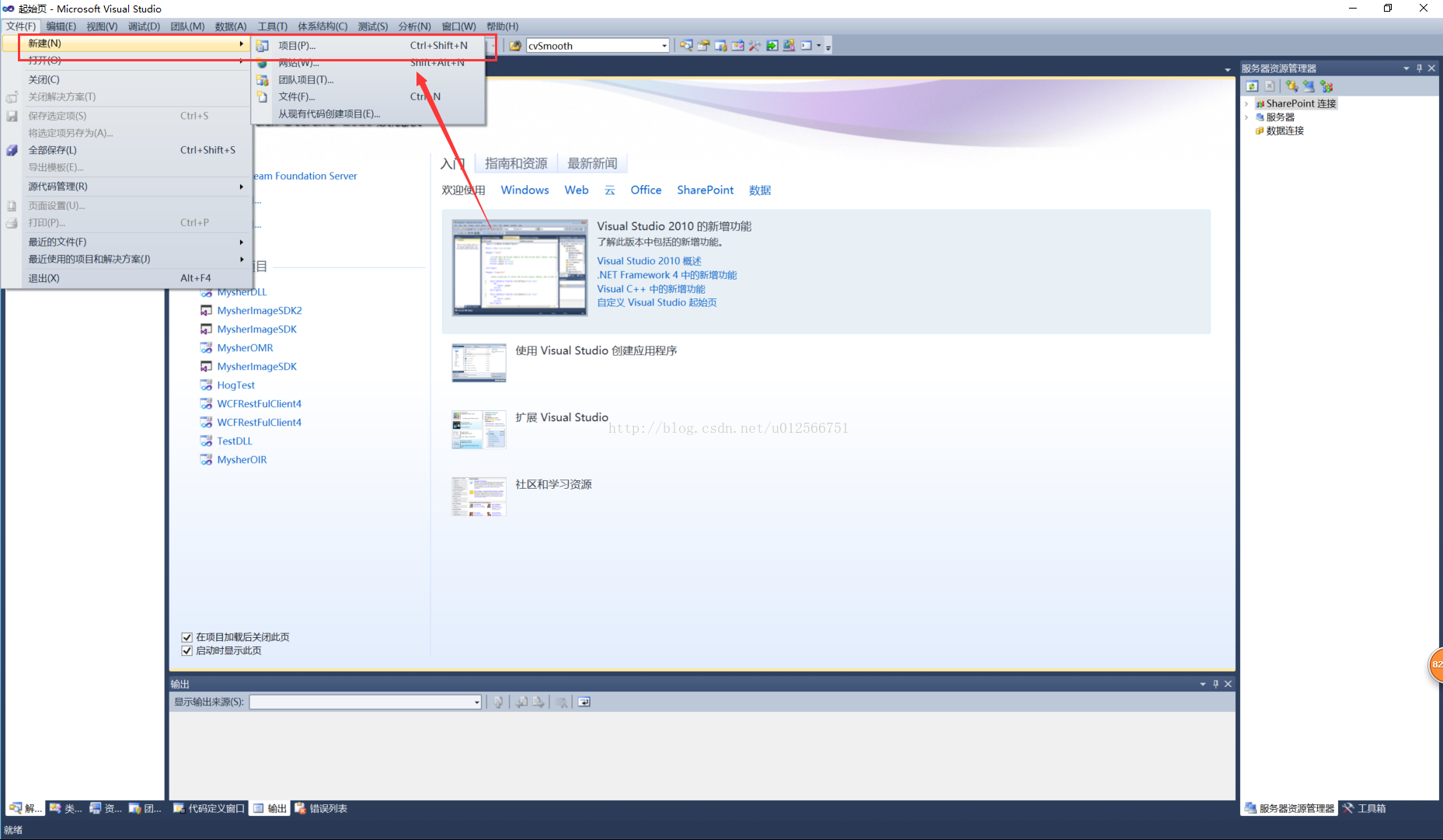Expand Servers tree node
Screen dimensions: 1443x840
(x=1246, y=117)
